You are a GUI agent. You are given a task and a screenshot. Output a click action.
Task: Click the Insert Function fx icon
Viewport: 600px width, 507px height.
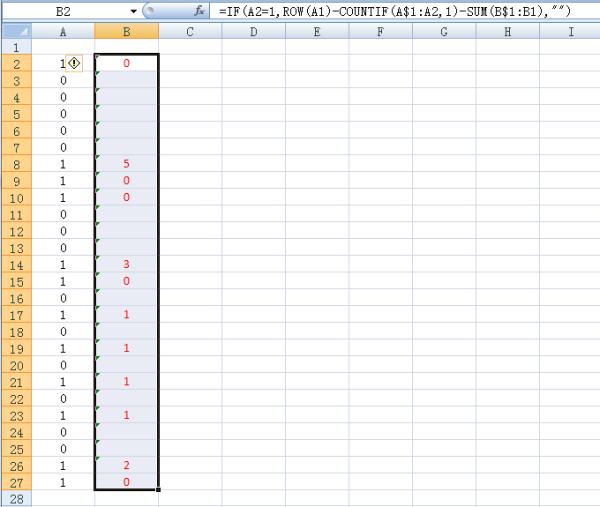click(x=199, y=11)
